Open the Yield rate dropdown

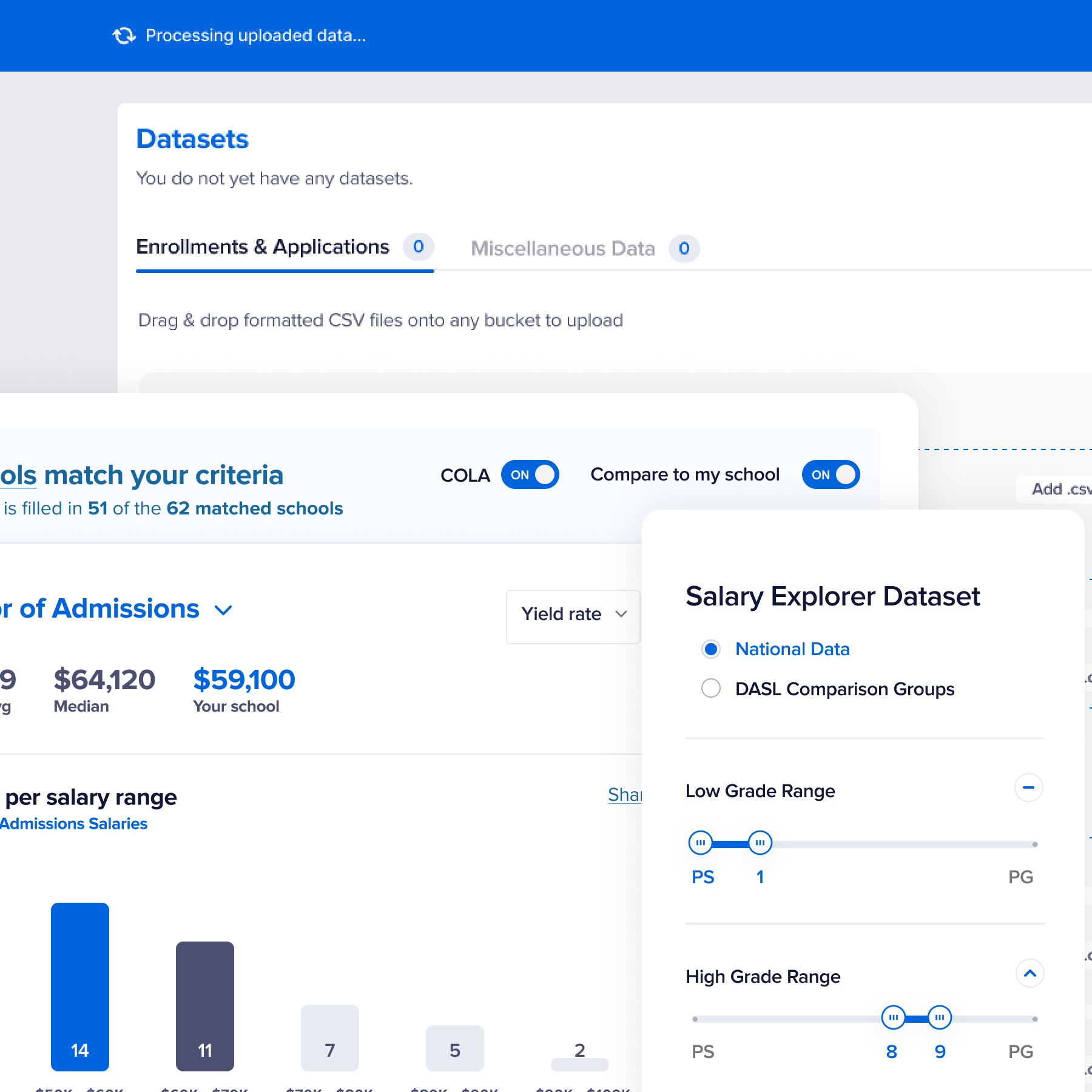(x=573, y=614)
